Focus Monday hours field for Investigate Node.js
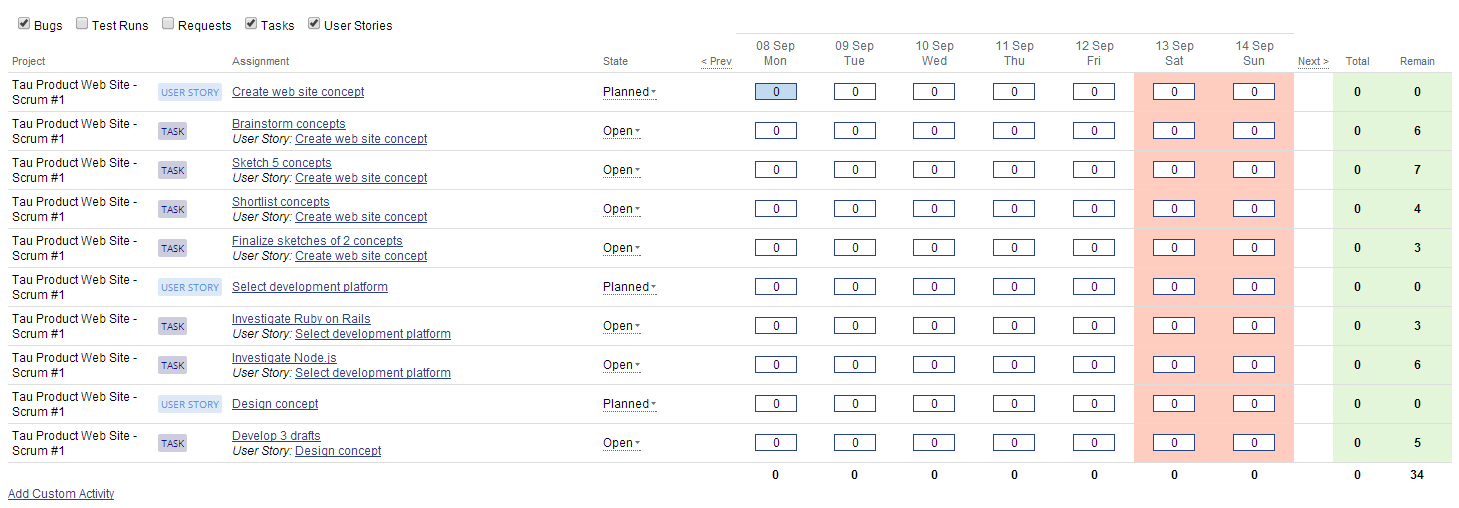The width and height of the screenshot is (1459, 508). [x=775, y=365]
